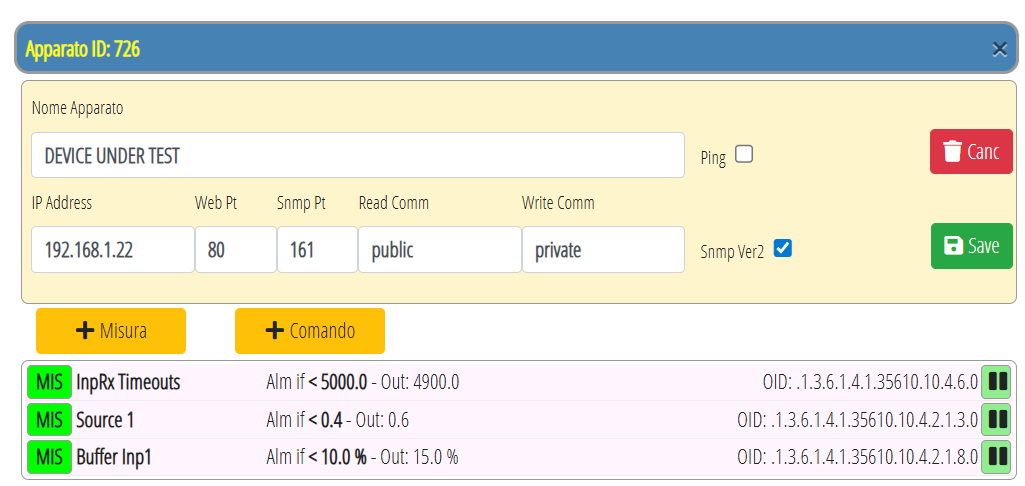Select the Snmp Pt port field
The image size is (1025, 486).
(316, 250)
